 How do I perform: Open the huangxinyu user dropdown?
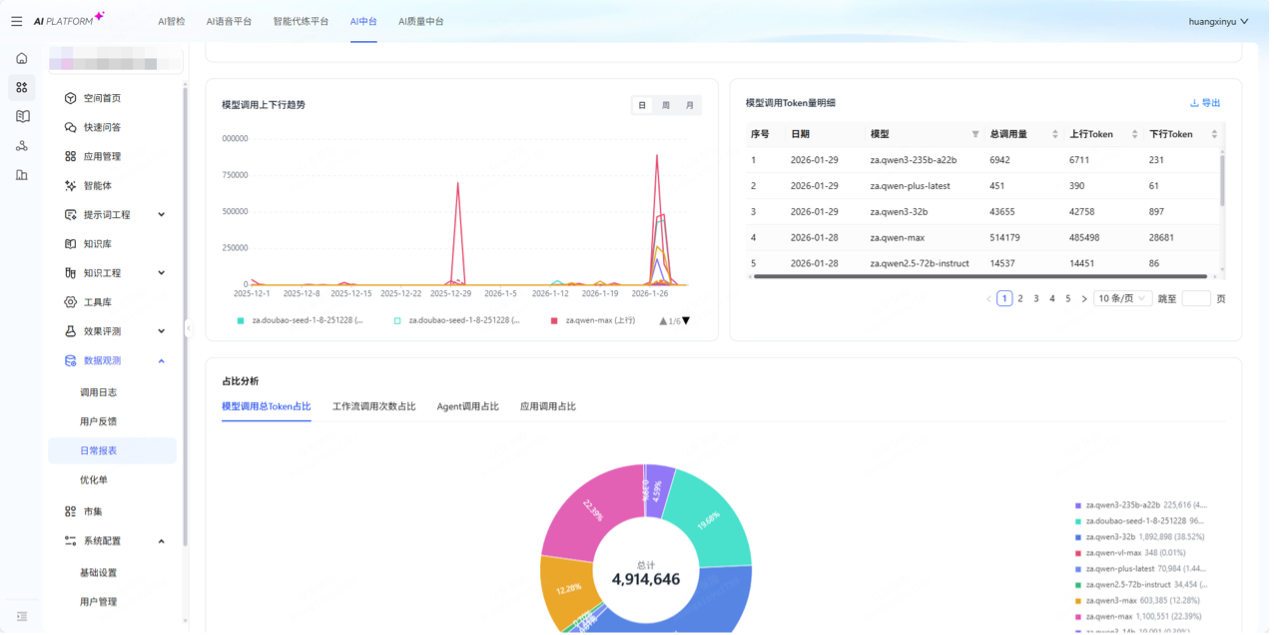click(x=1218, y=21)
